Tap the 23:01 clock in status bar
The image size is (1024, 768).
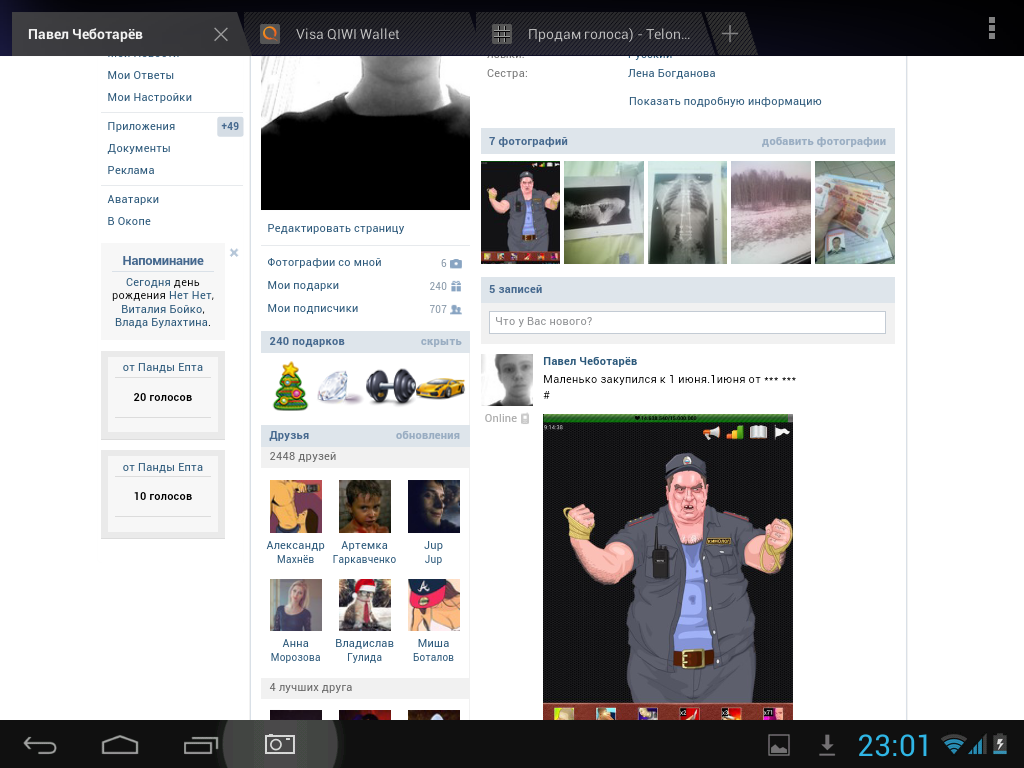click(x=893, y=745)
